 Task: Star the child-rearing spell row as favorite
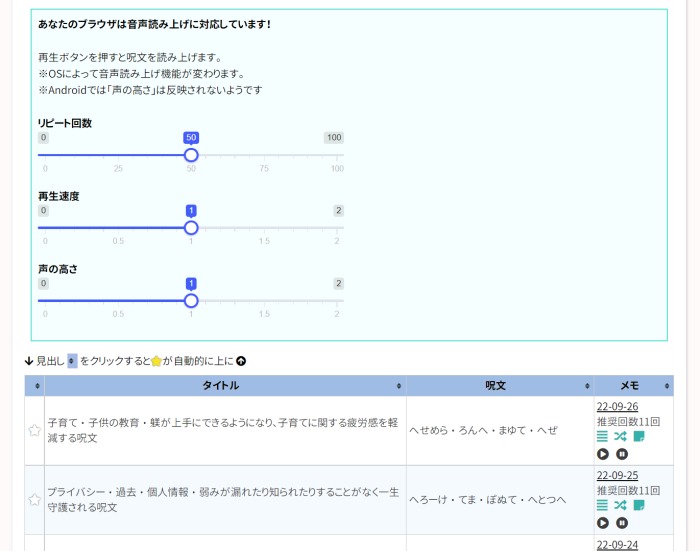click(35, 431)
